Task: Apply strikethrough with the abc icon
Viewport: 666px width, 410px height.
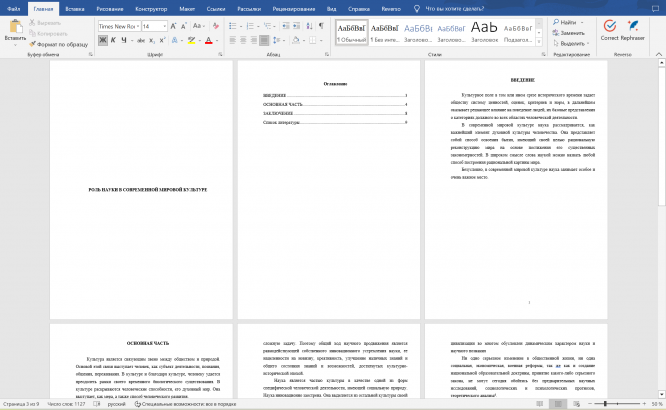Action: tap(141, 40)
